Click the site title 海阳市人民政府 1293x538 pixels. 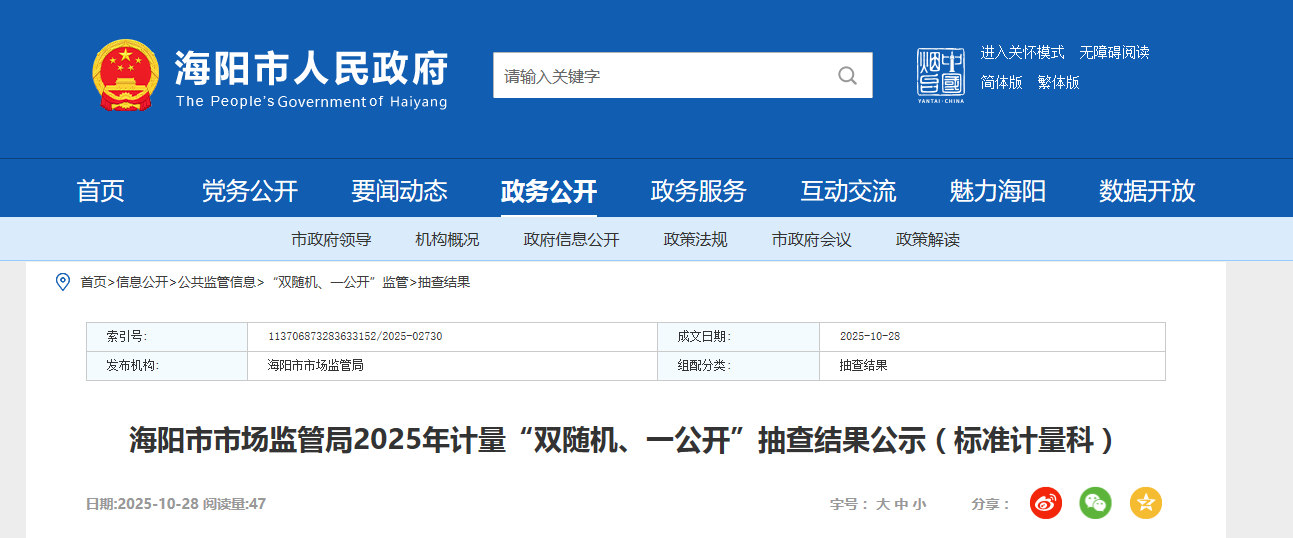pyautogui.click(x=311, y=68)
